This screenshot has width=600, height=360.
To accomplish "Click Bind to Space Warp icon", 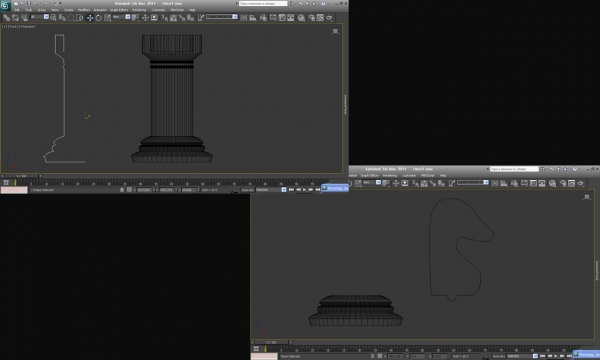I will point(24,18).
